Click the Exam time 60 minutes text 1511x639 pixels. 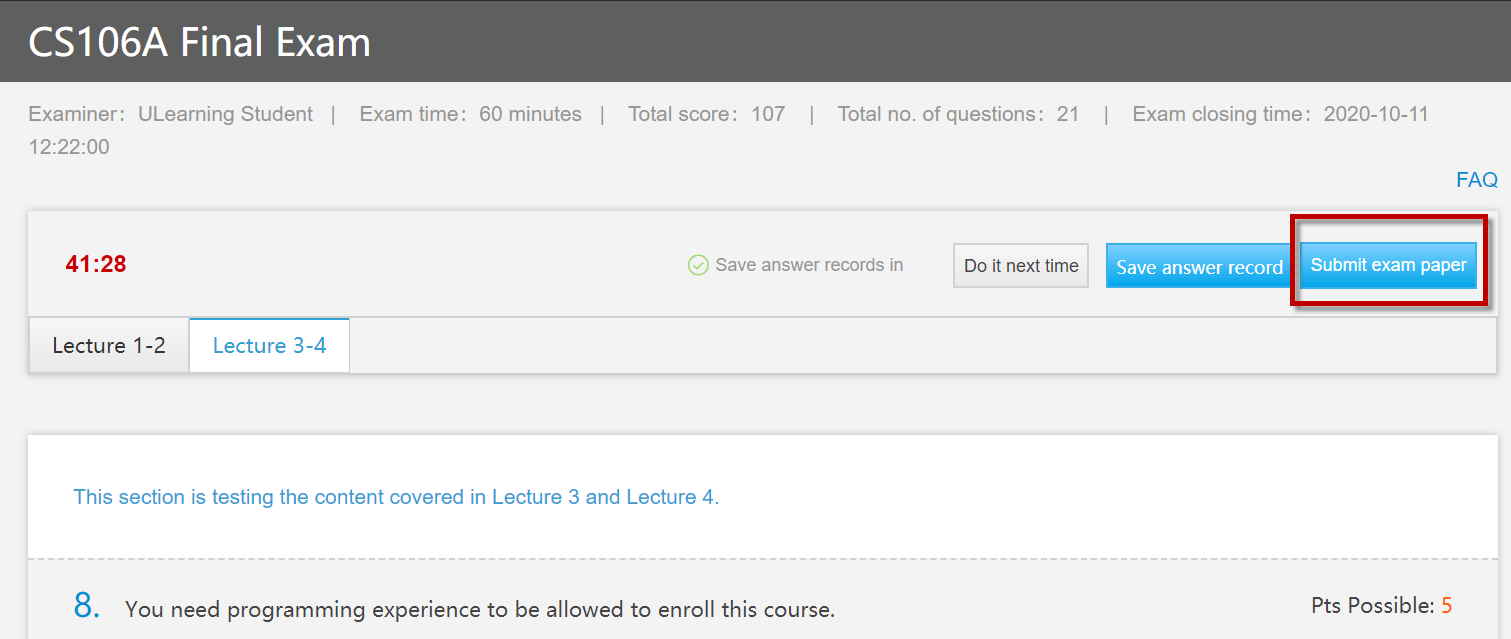(x=470, y=114)
